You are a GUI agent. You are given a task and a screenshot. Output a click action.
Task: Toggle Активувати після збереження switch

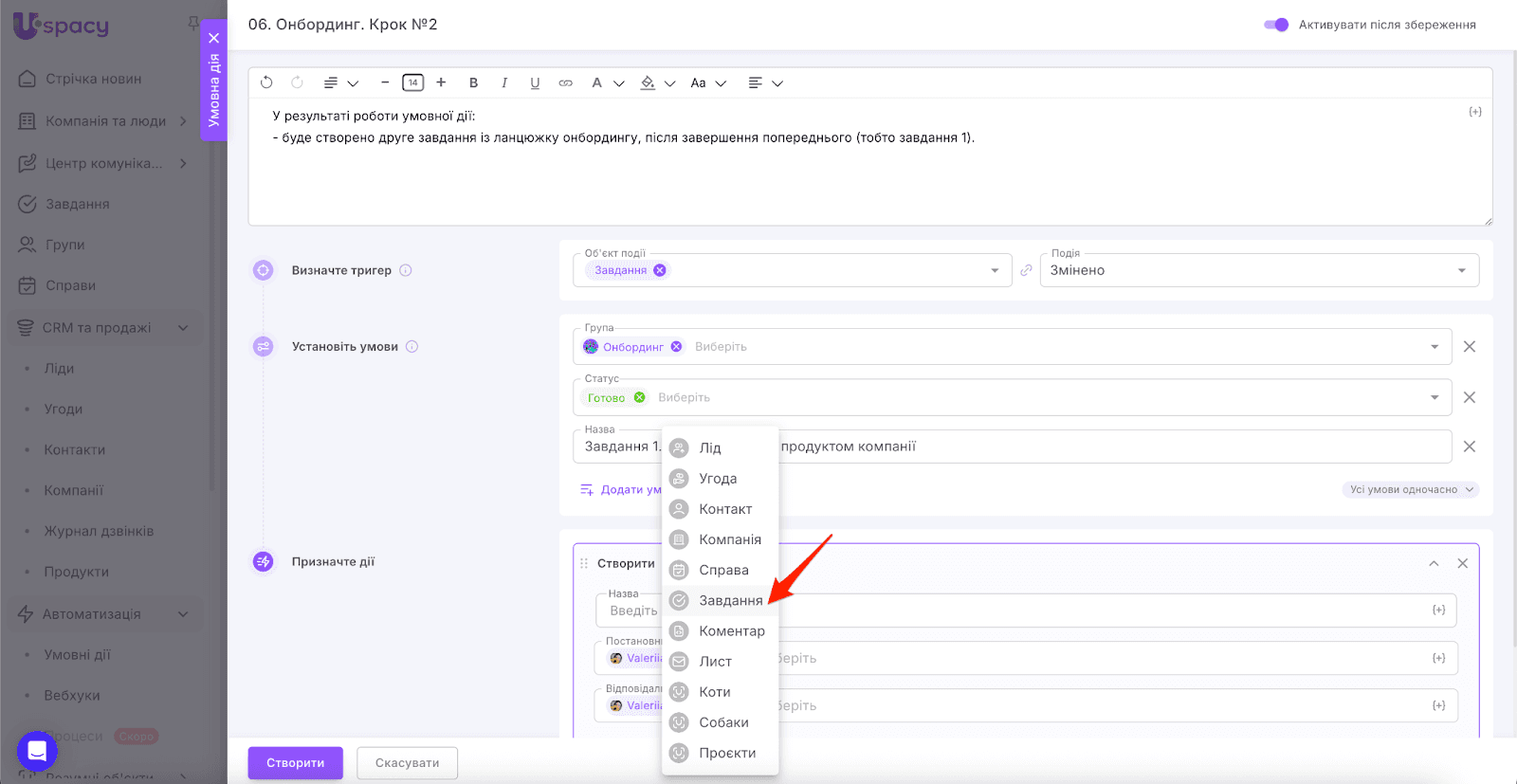pyautogui.click(x=1276, y=25)
